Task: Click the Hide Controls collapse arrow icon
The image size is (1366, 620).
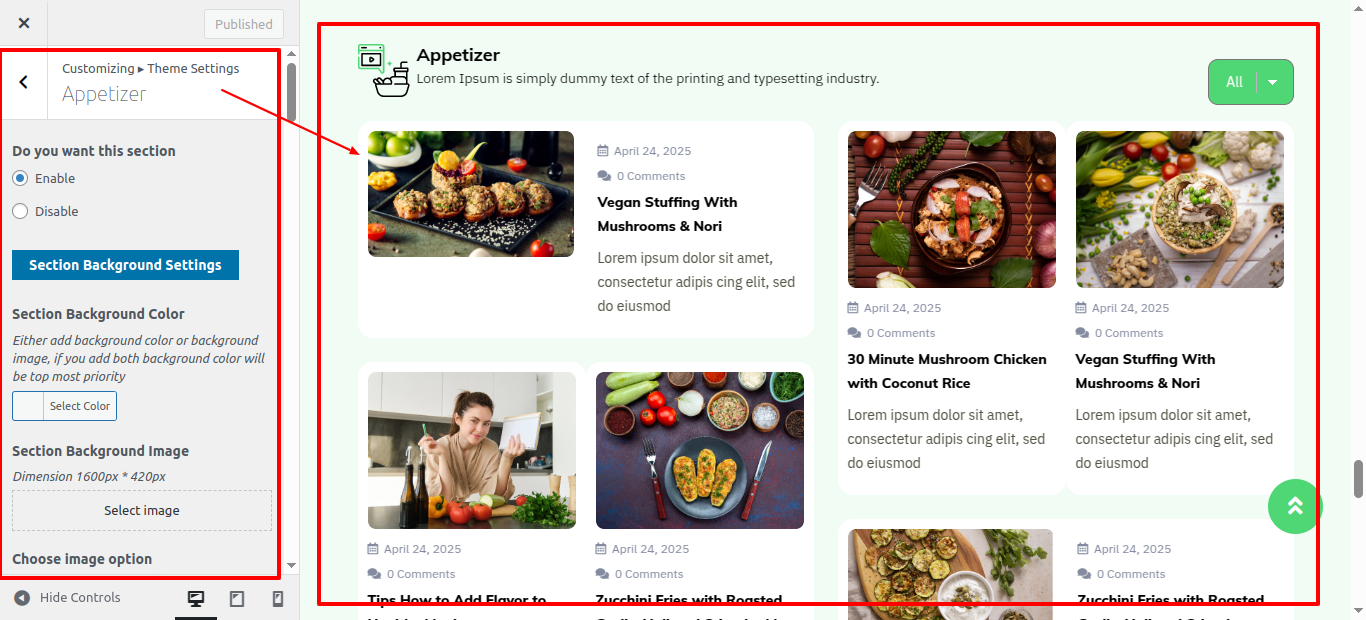Action: [x=22, y=598]
